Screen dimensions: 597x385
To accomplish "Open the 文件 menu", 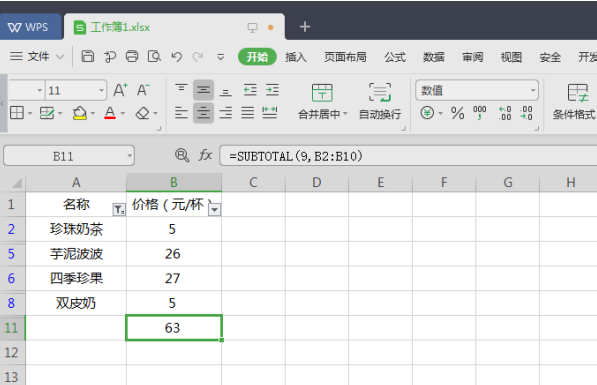I will point(37,57).
